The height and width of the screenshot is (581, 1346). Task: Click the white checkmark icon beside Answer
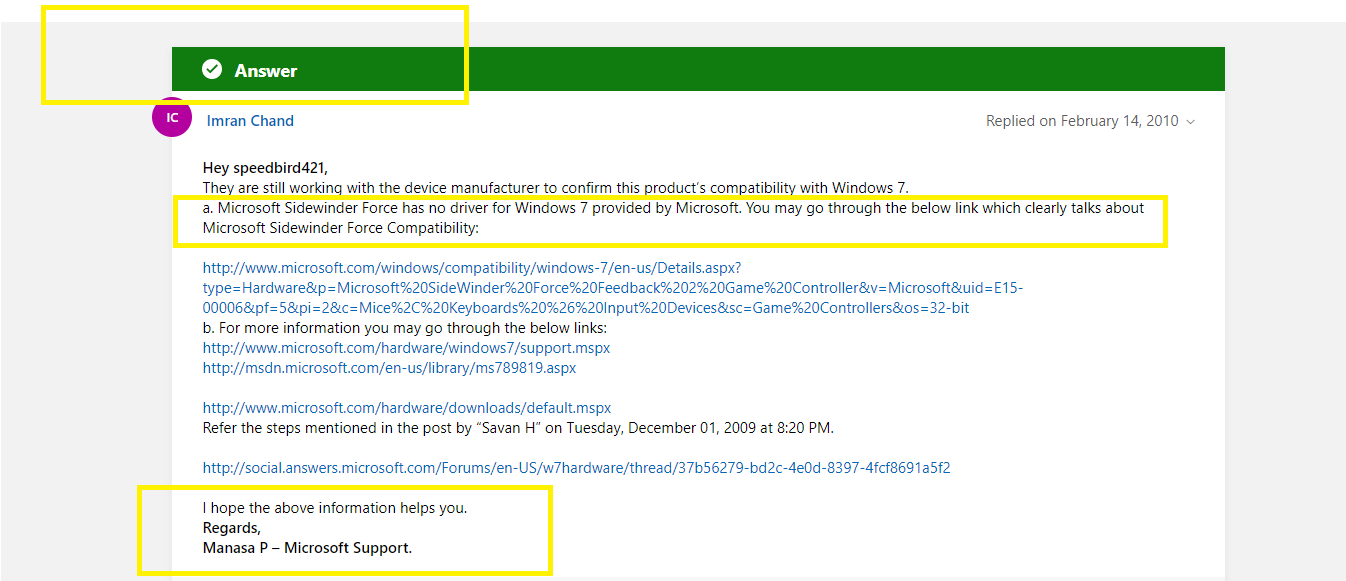click(x=212, y=69)
